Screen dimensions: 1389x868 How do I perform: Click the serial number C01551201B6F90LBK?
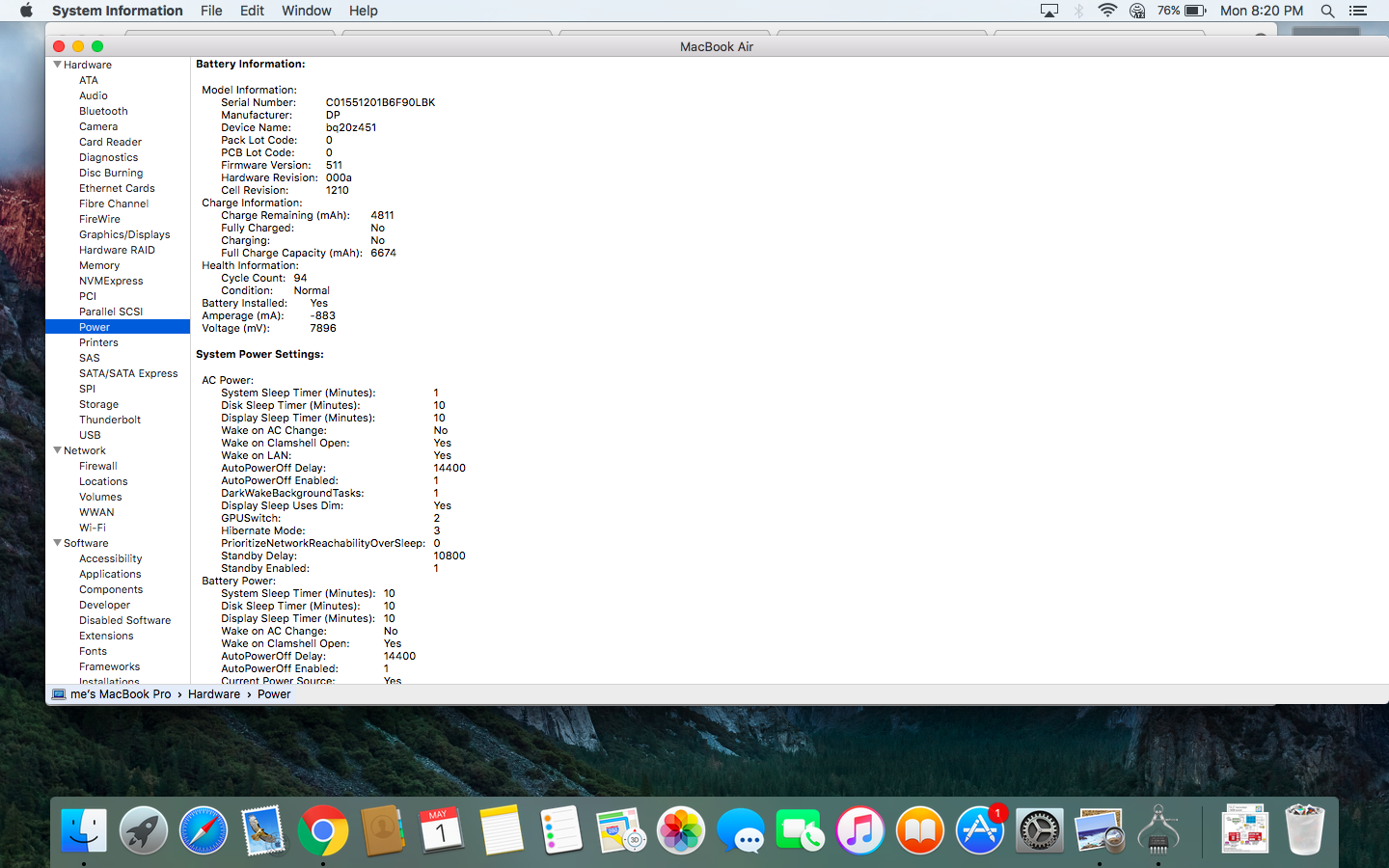click(380, 102)
